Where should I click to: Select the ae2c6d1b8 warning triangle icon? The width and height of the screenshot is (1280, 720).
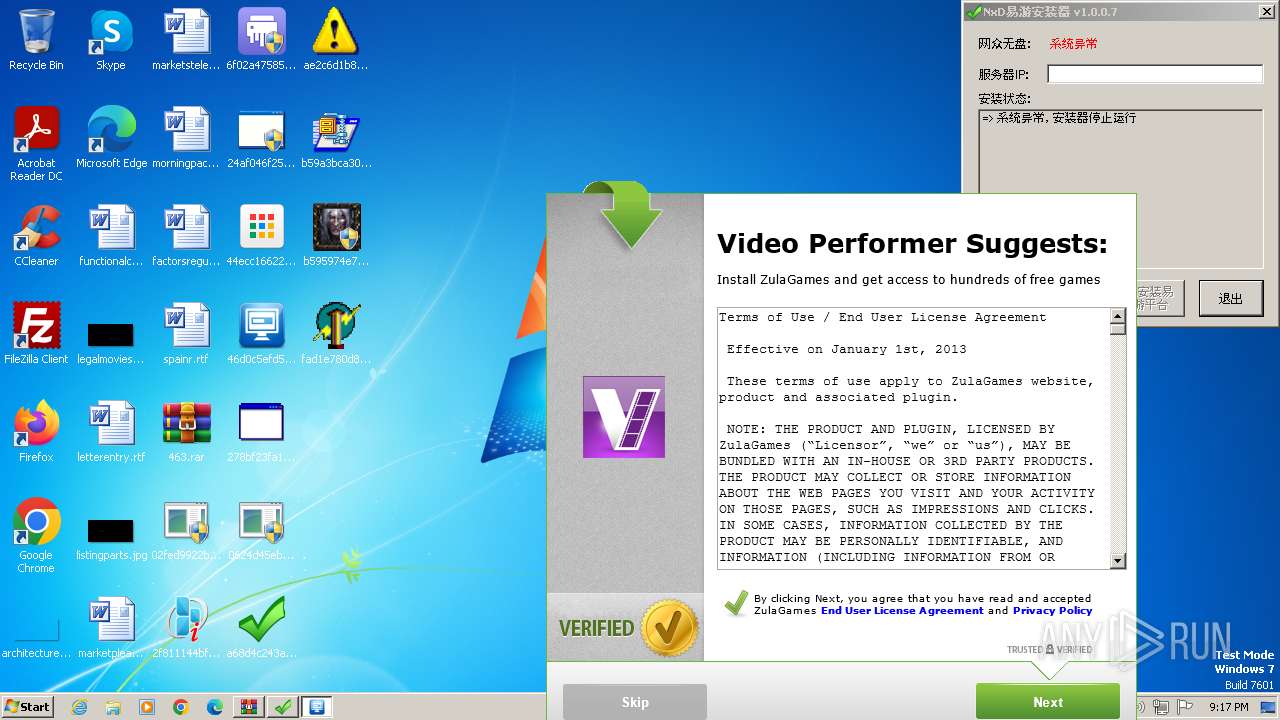pyautogui.click(x=335, y=40)
